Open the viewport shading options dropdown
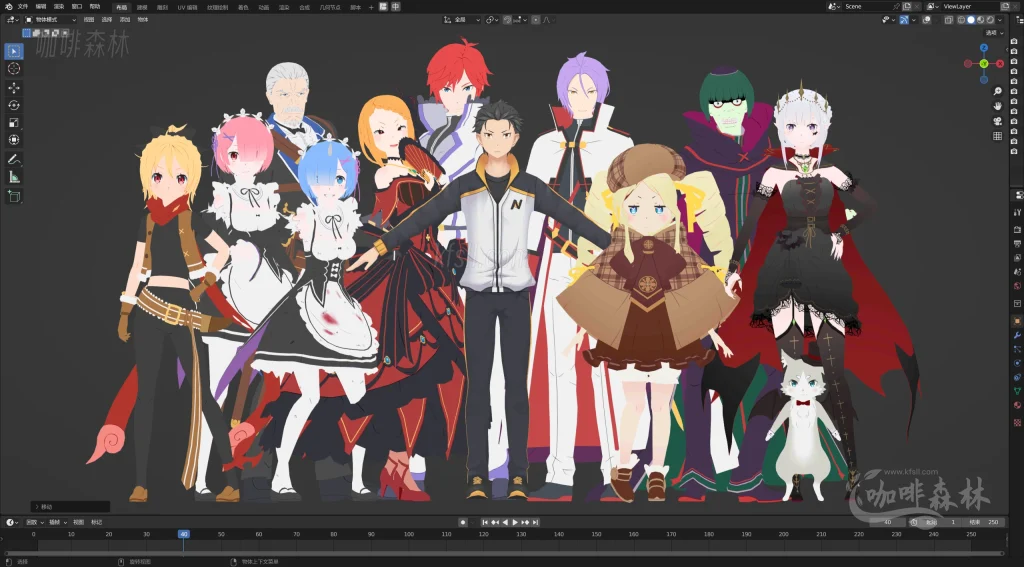This screenshot has height=567, width=1024. pos(1001,20)
